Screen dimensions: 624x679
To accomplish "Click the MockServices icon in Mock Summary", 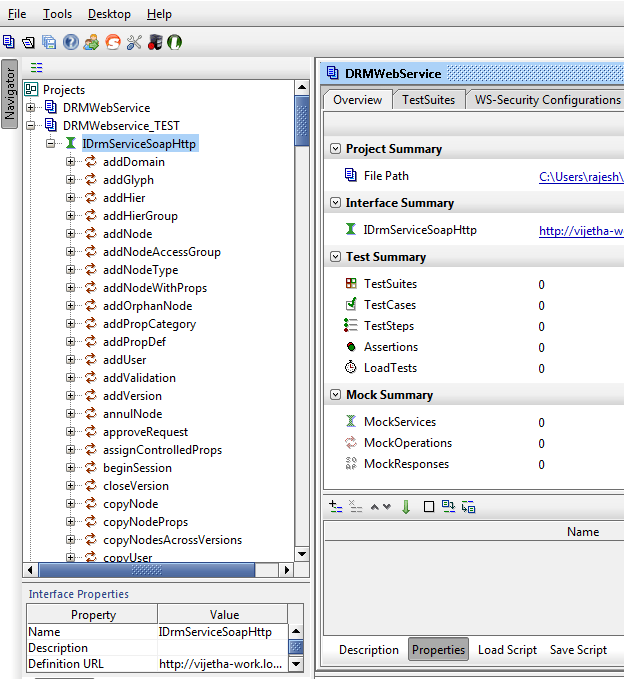I will (x=351, y=421).
